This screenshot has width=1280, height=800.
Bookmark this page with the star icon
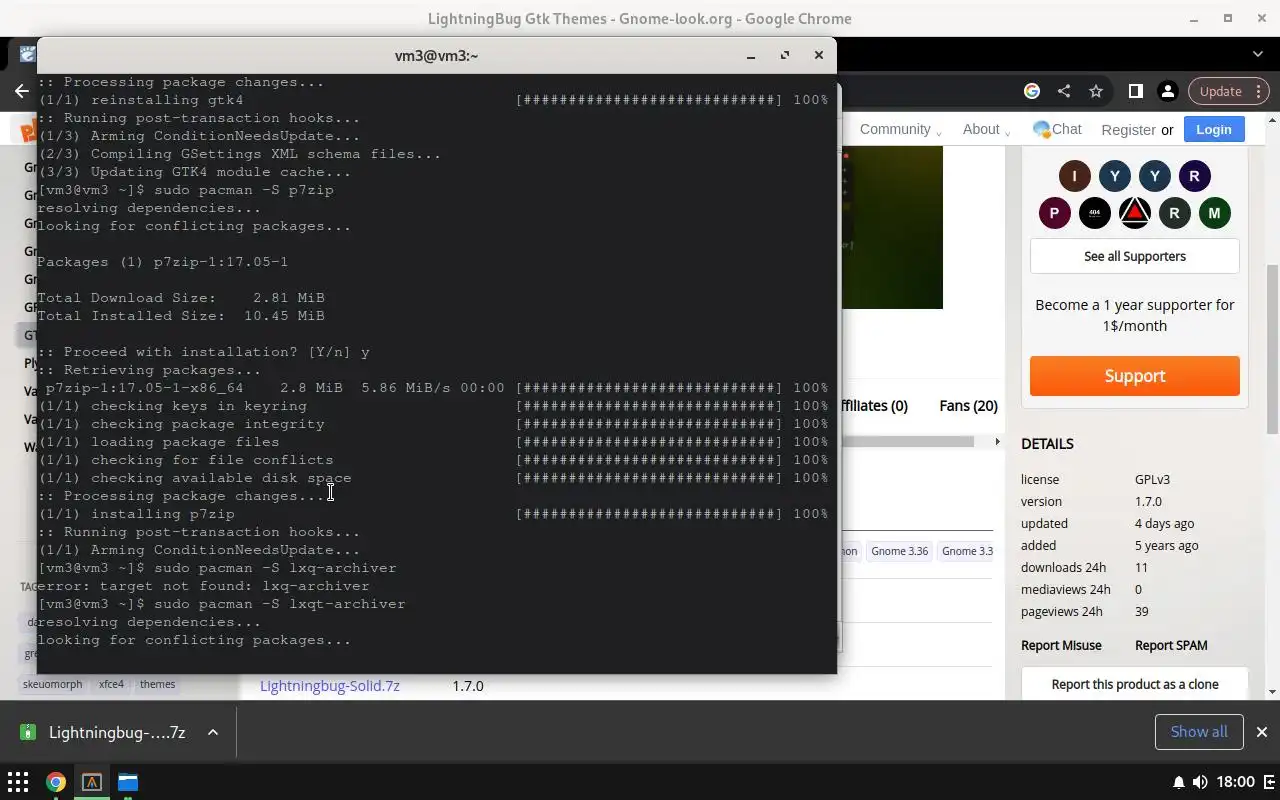coord(1096,91)
